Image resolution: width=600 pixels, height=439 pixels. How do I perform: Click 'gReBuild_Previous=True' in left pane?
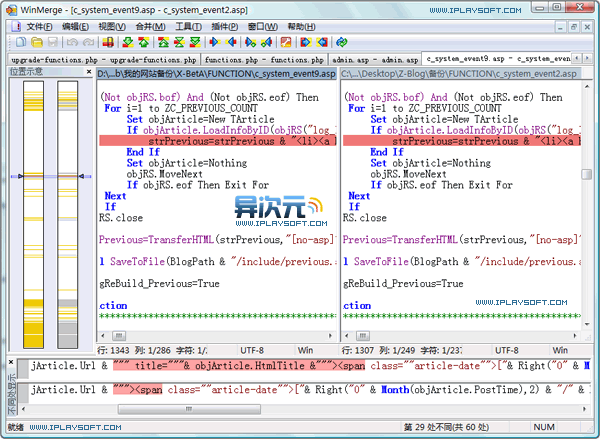(x=160, y=284)
